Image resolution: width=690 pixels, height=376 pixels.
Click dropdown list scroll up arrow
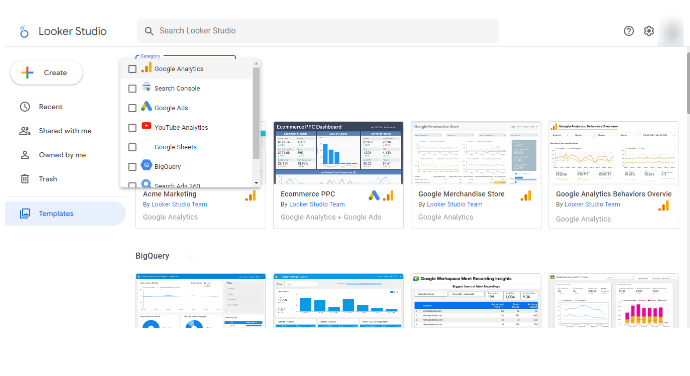tap(256, 64)
